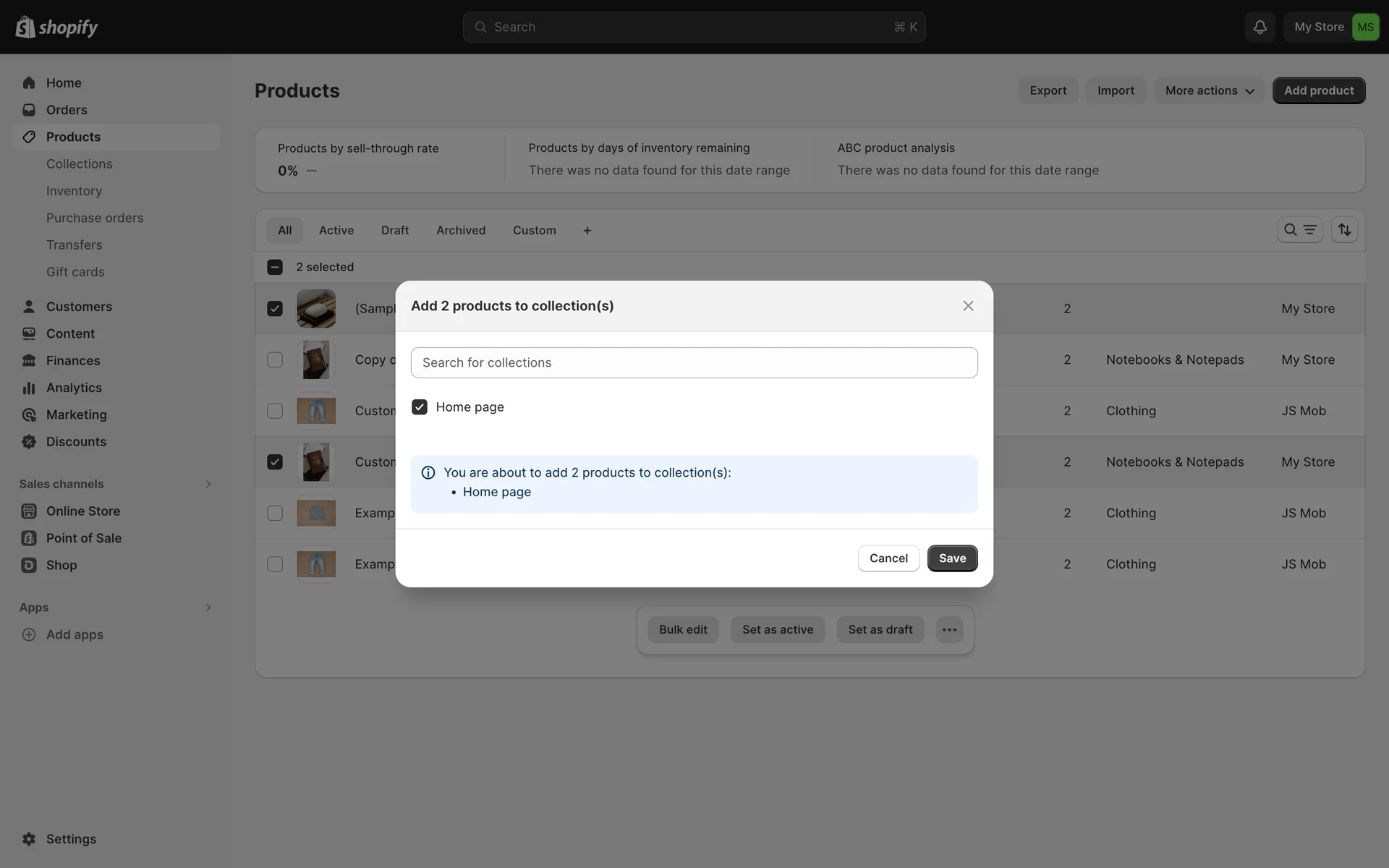Click the Search for collections field

694,362
